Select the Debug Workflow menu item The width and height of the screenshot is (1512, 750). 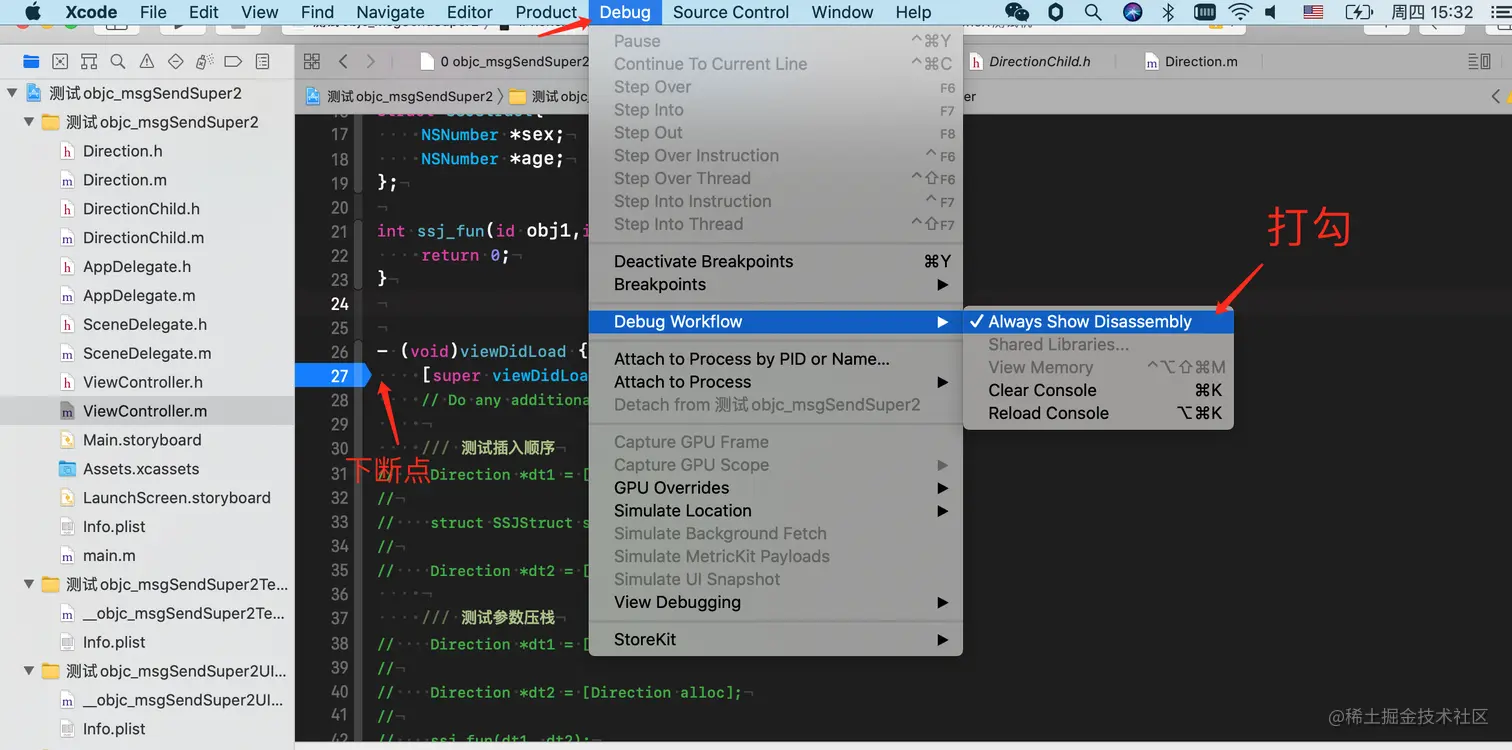[775, 322]
